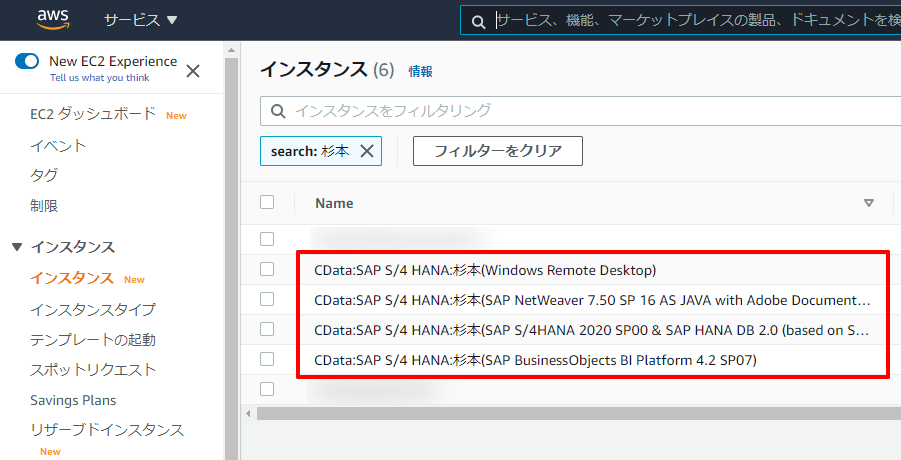Viewport: 901px width, 460px height.
Task: Click the magnifier icon in instance filter
Action: pyautogui.click(x=278, y=111)
